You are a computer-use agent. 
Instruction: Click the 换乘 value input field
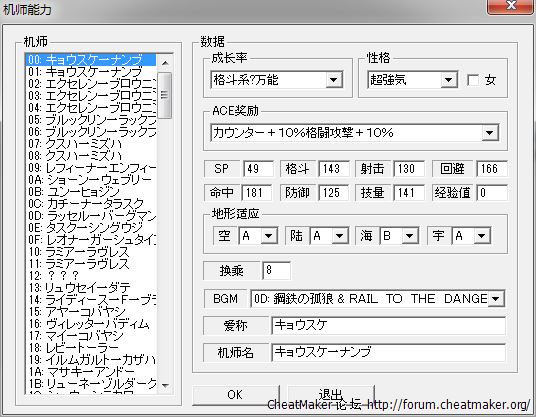tap(276, 270)
